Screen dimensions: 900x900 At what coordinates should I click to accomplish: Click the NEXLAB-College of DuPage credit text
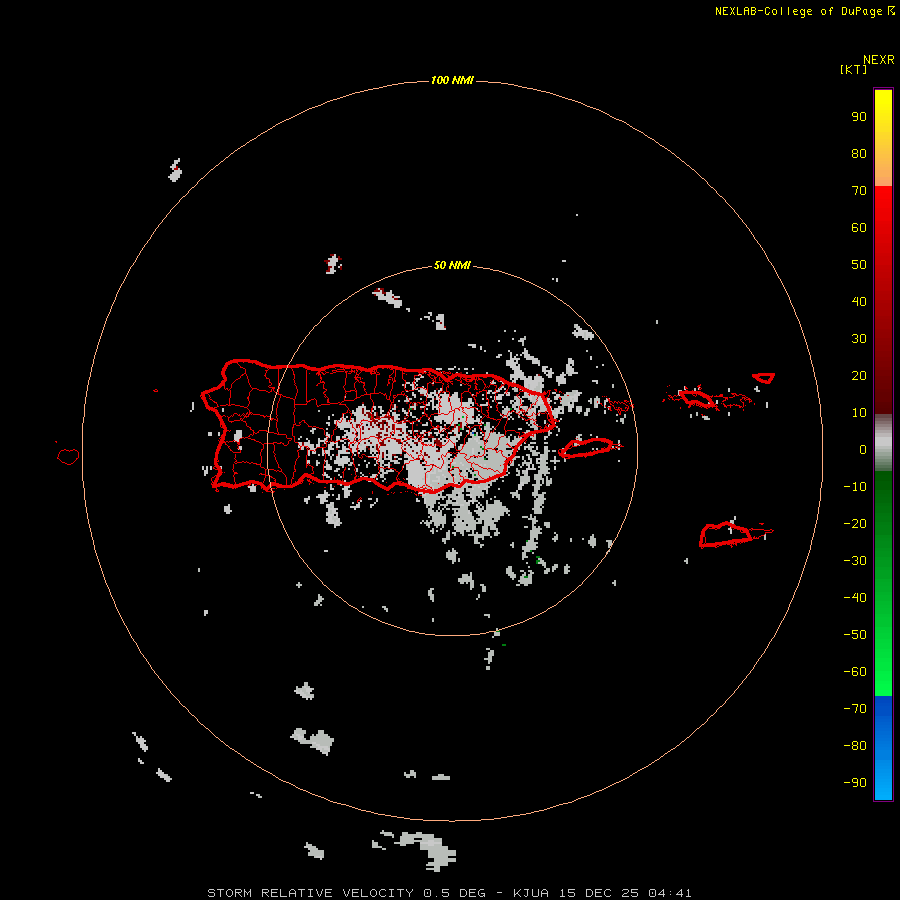(804, 11)
